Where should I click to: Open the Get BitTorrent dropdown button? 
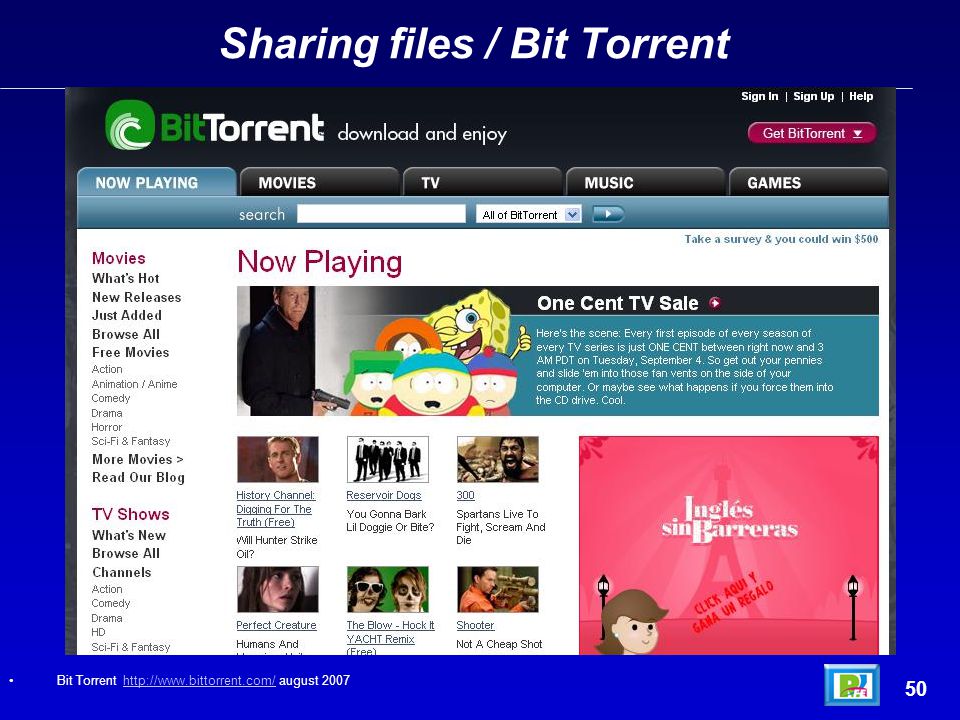[812, 133]
